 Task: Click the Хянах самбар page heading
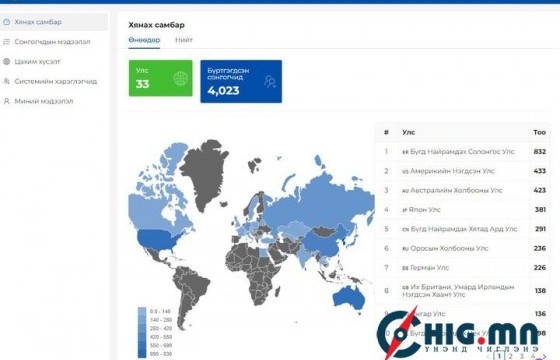[x=156, y=25]
